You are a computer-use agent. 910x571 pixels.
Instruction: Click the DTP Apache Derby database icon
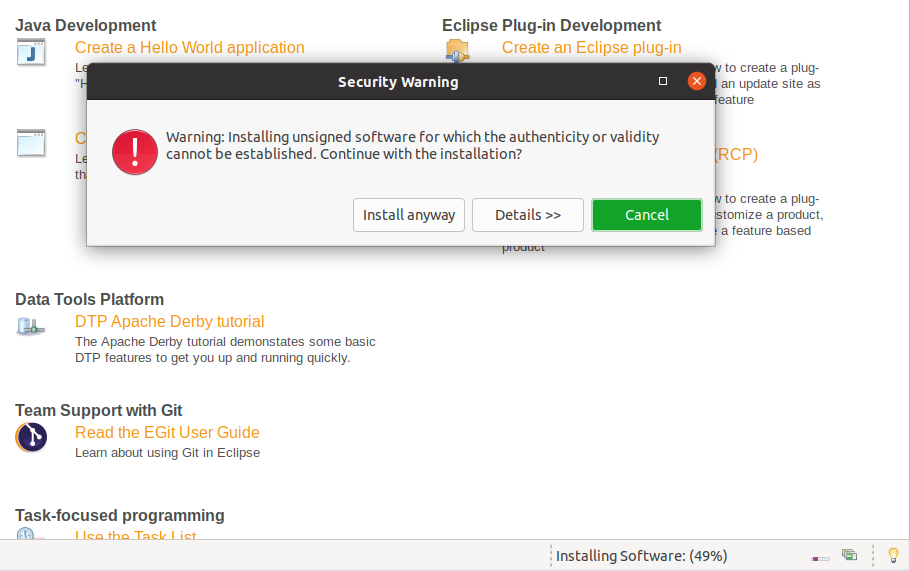click(31, 325)
